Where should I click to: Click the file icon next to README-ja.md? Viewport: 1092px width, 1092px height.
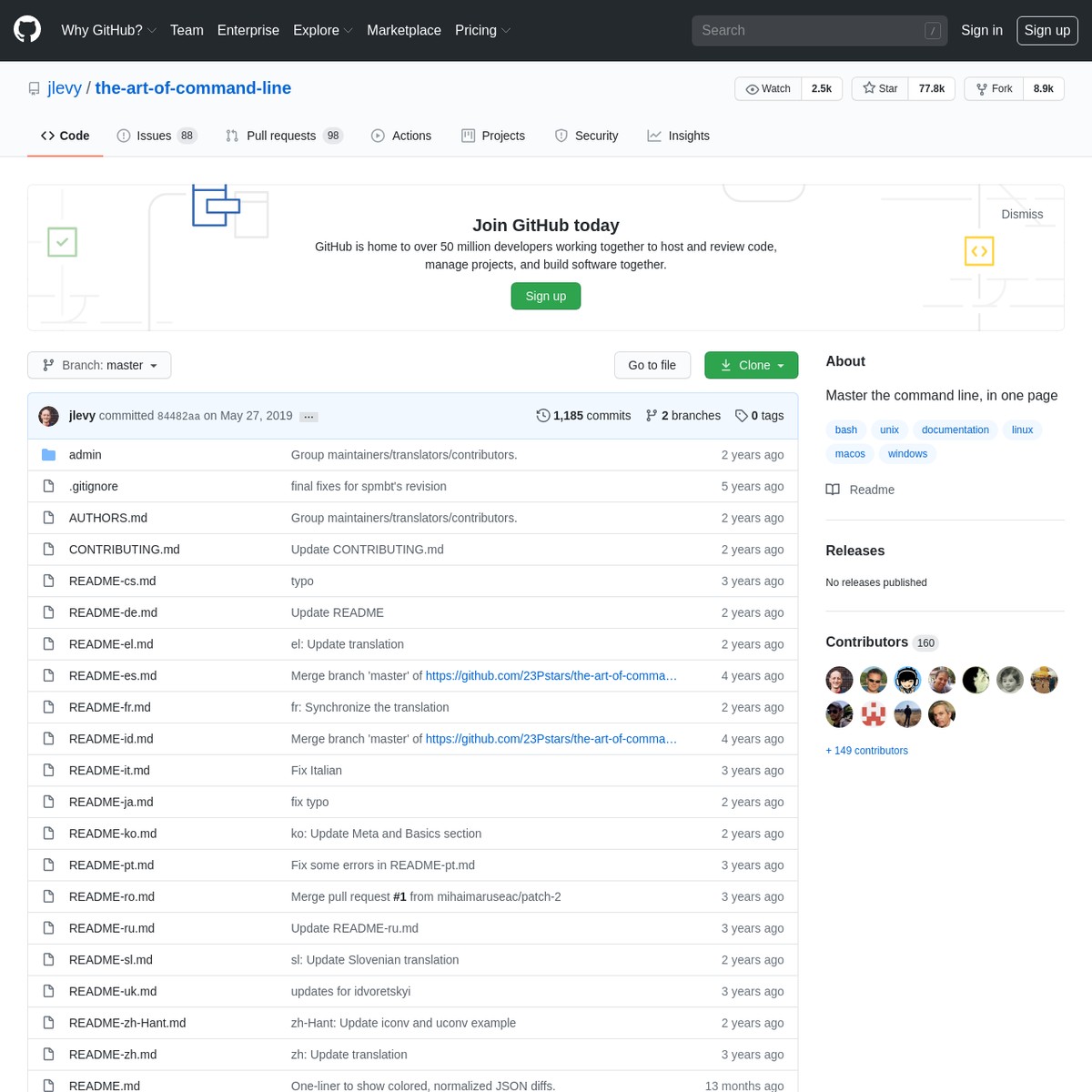coord(49,802)
